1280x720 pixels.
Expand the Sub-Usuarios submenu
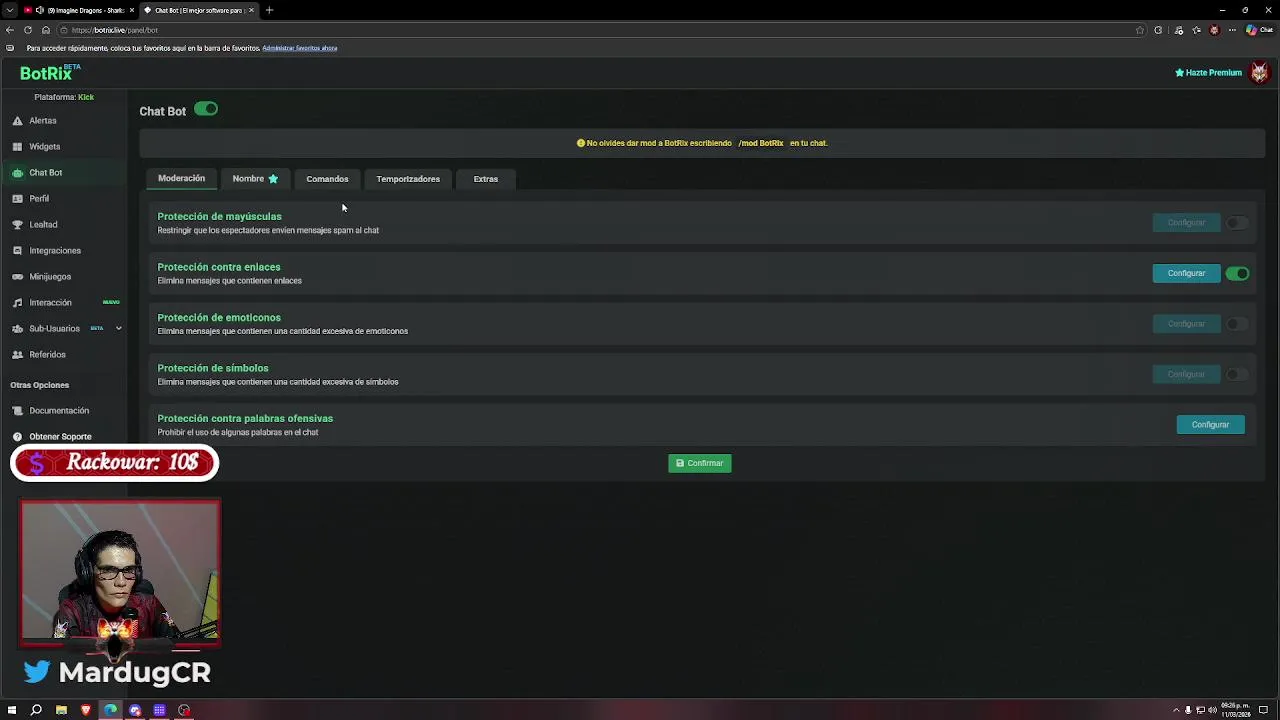click(118, 329)
